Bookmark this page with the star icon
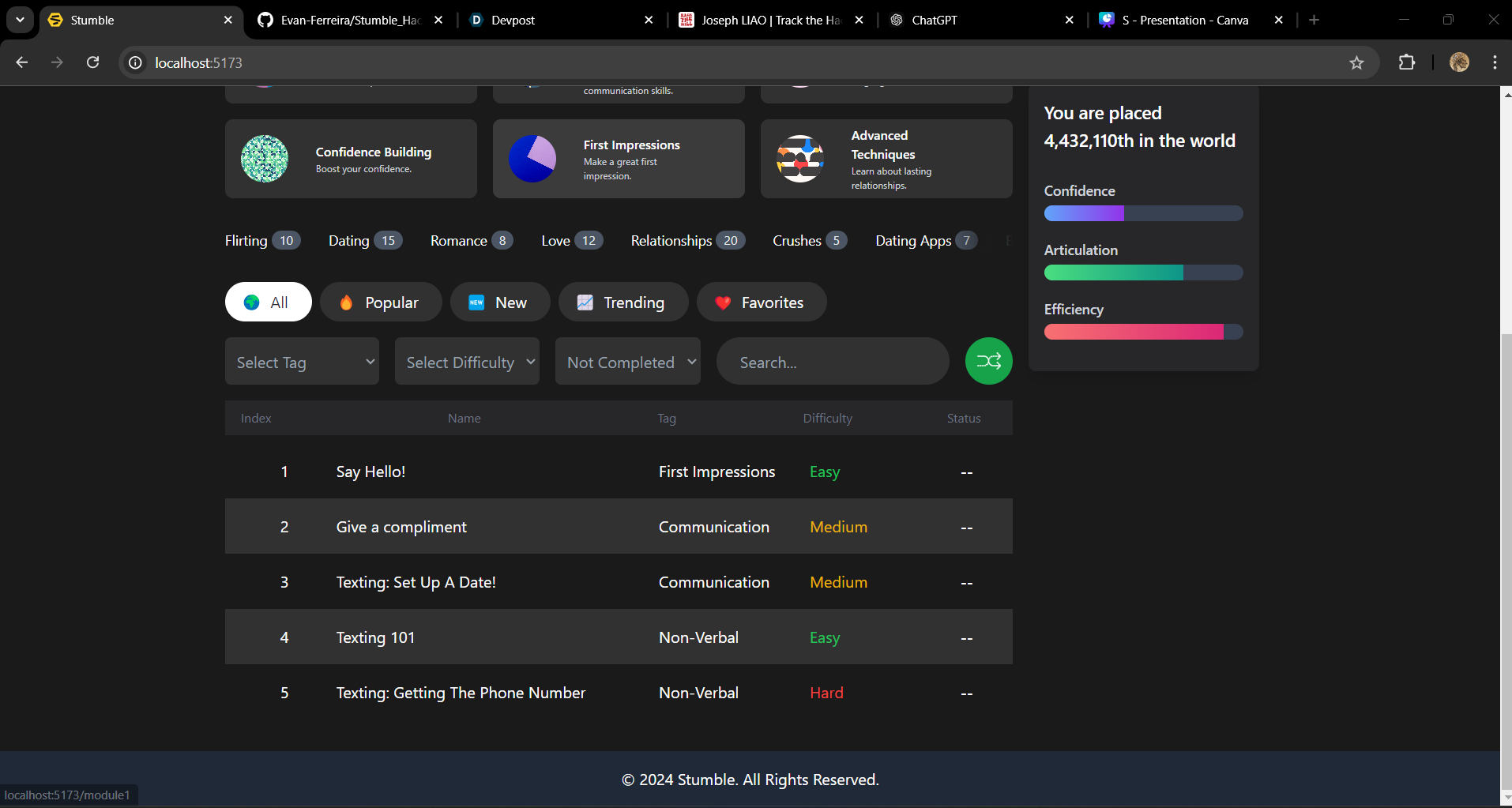1512x808 pixels. click(1356, 62)
